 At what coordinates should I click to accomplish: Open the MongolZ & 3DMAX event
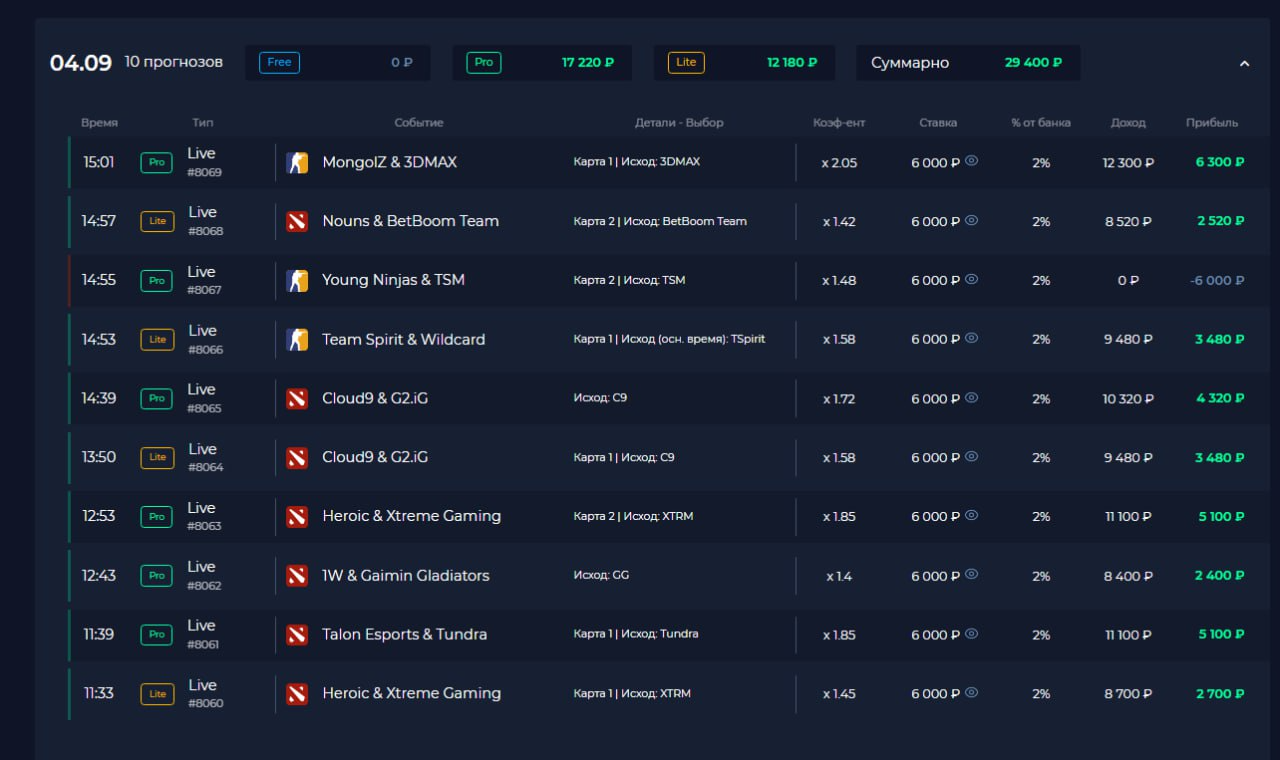pos(389,162)
